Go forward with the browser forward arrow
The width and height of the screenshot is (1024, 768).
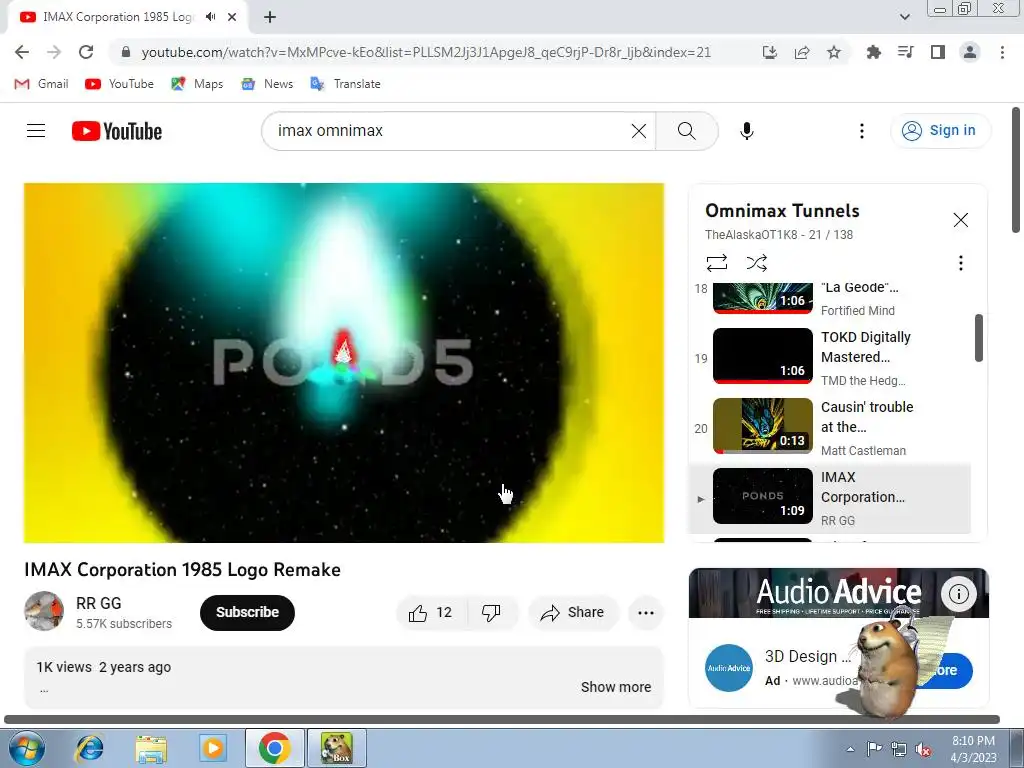coord(54,52)
